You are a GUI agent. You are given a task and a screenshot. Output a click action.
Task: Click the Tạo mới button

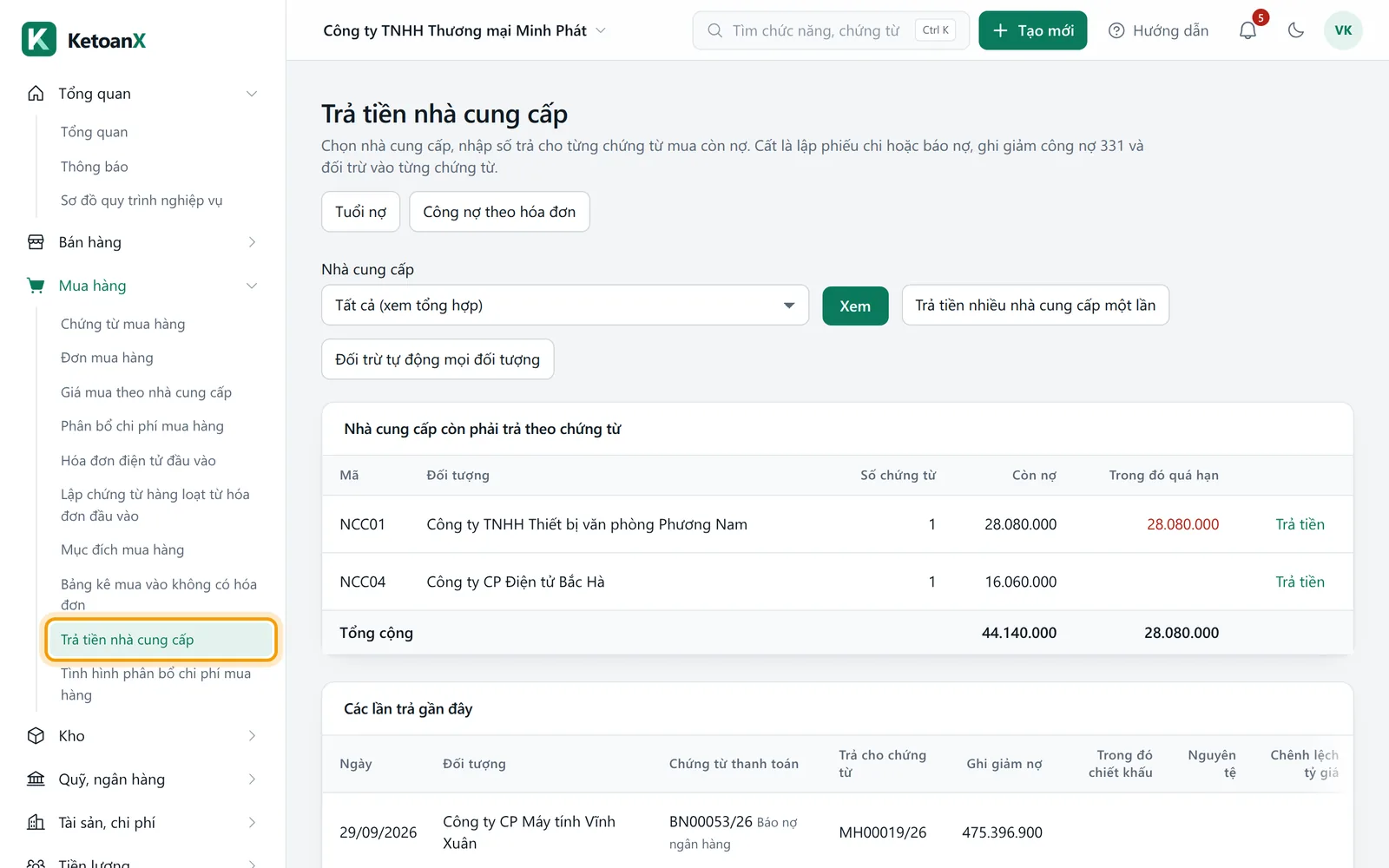[x=1033, y=30]
